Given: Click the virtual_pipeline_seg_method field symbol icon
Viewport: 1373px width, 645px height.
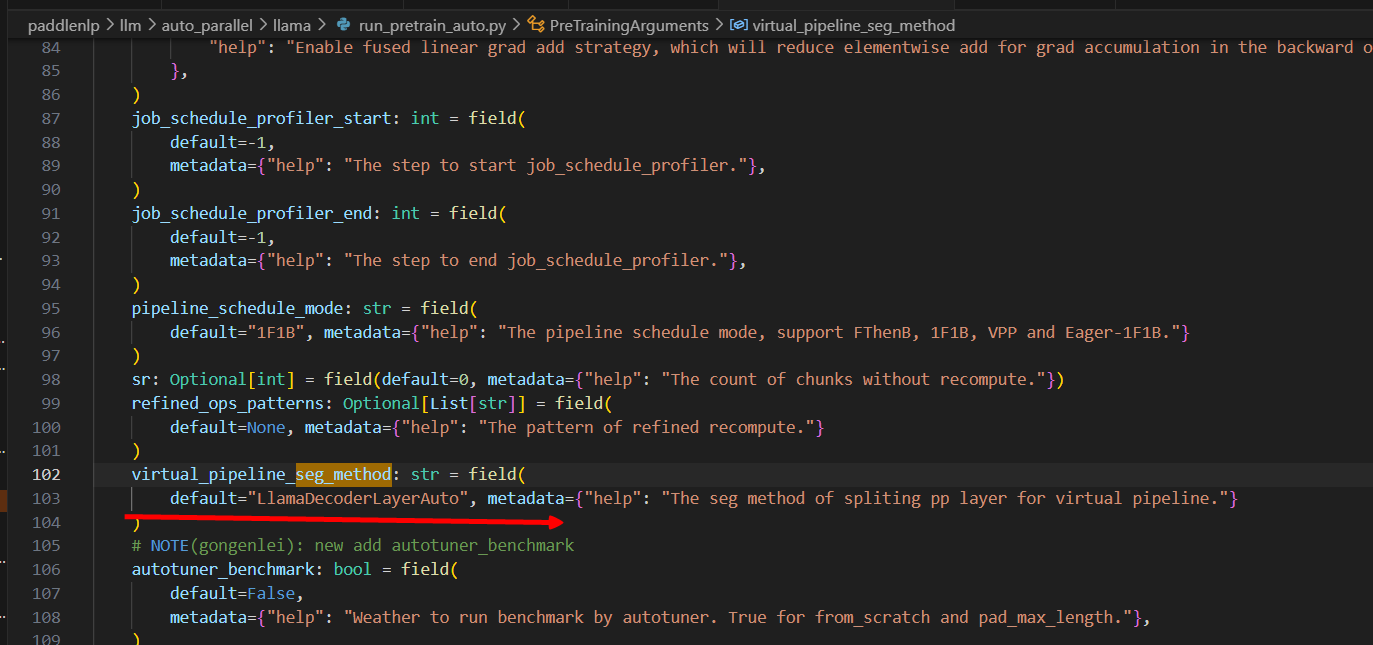Looking at the screenshot, I should (x=738, y=25).
